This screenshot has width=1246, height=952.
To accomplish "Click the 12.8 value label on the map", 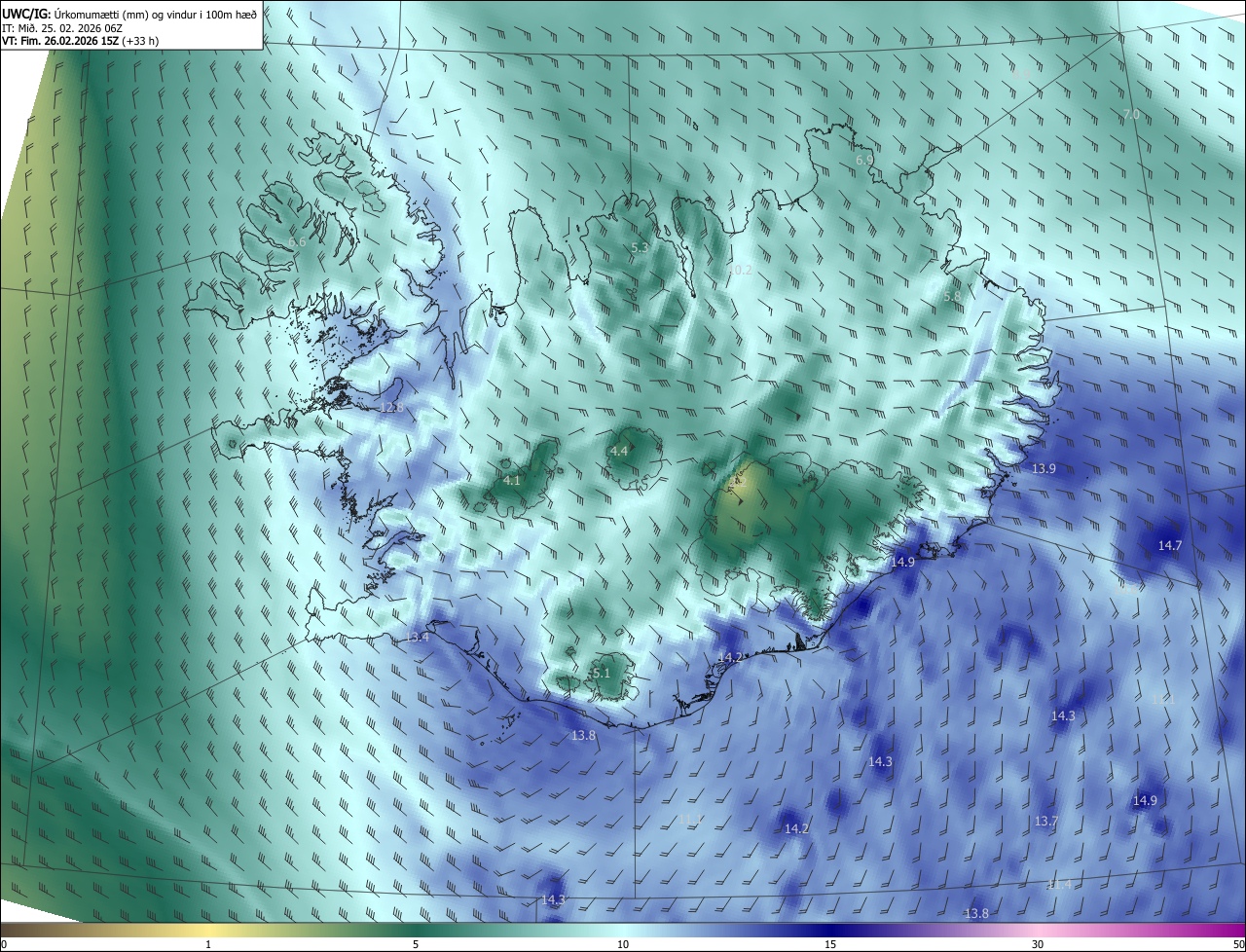I will click(x=391, y=408).
